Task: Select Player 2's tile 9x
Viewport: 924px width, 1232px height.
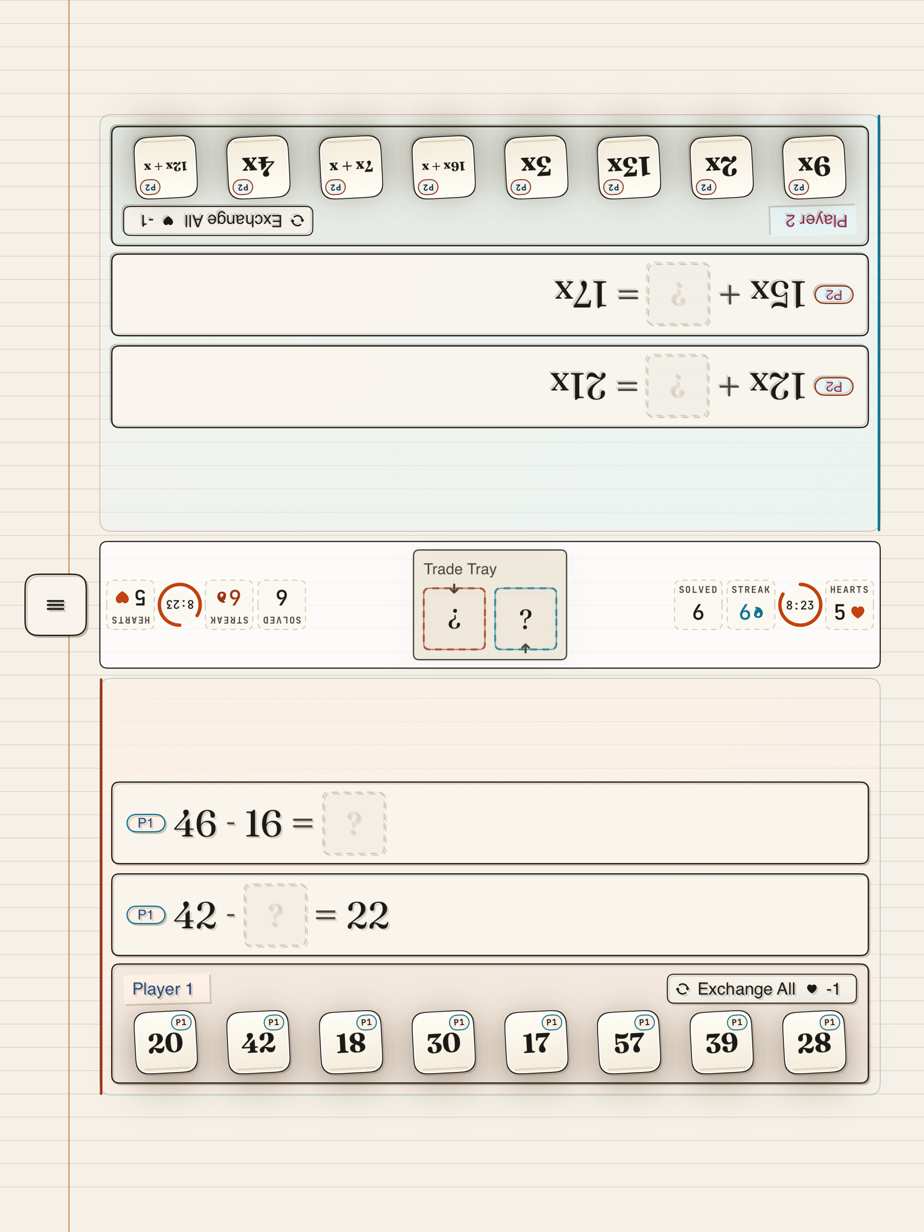Action: coord(814,167)
